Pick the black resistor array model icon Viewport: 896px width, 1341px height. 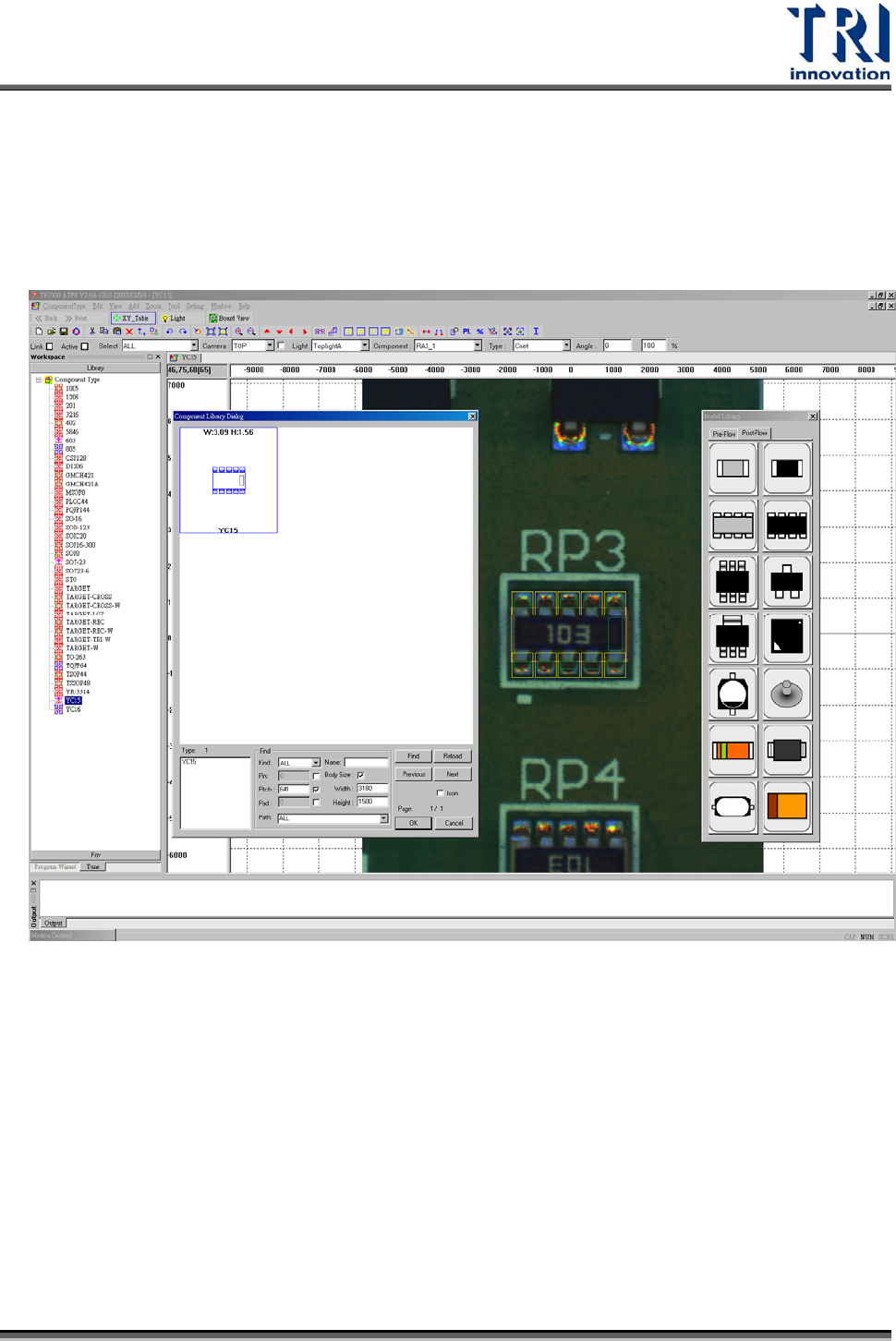click(787, 525)
